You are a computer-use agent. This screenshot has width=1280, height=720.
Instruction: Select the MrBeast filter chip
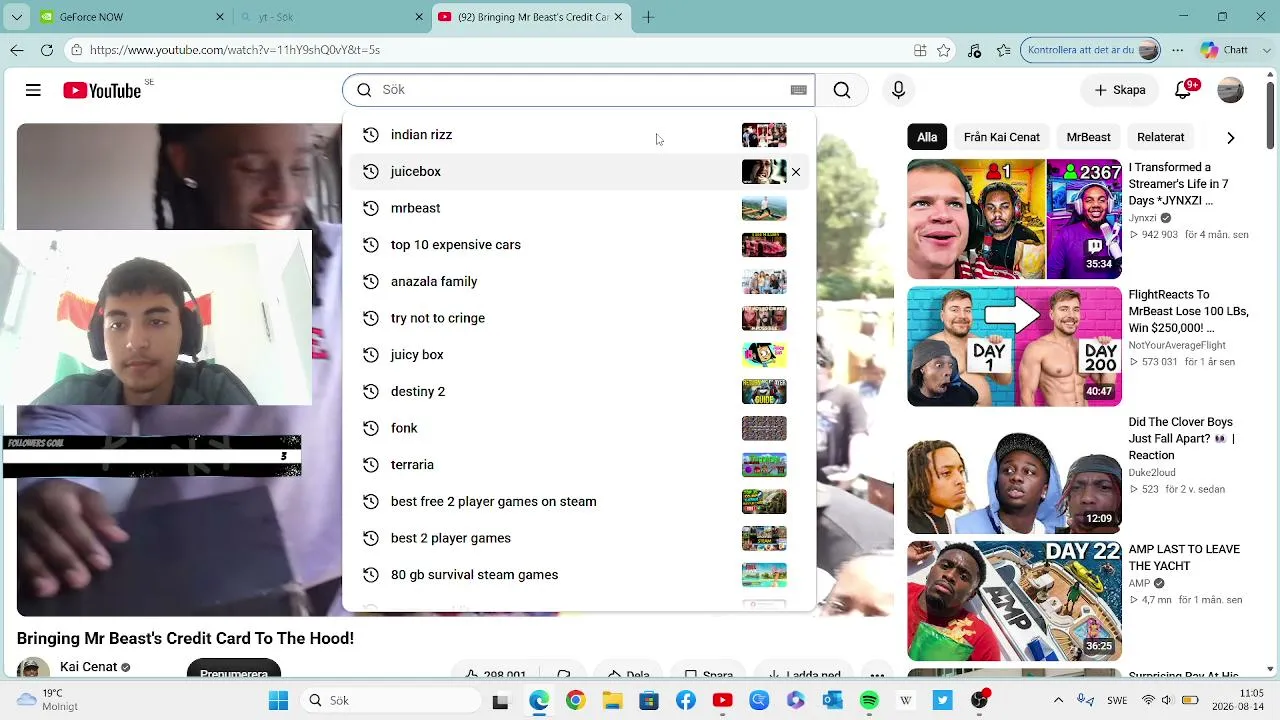point(1088,137)
